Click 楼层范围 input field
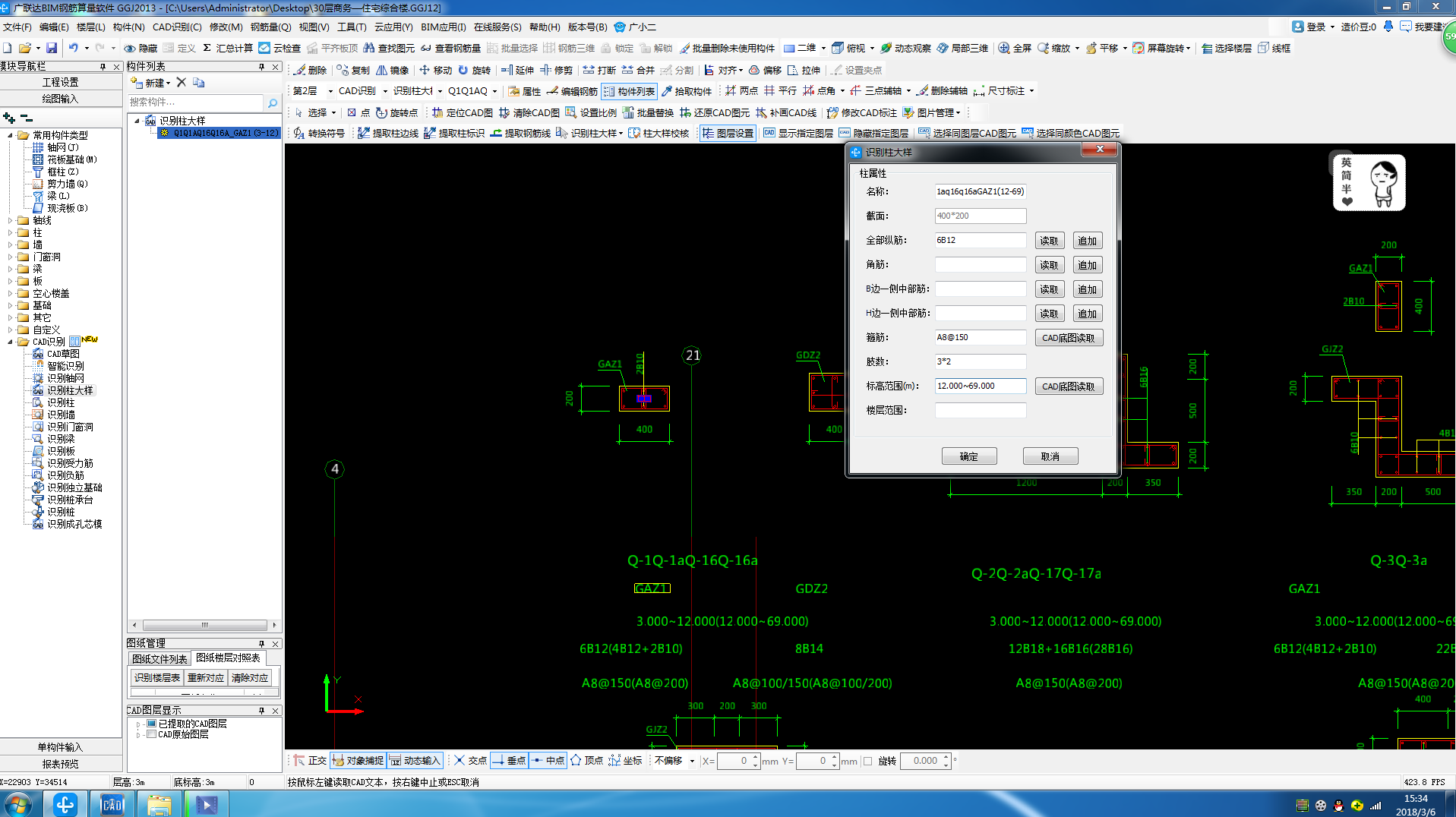 (x=980, y=410)
